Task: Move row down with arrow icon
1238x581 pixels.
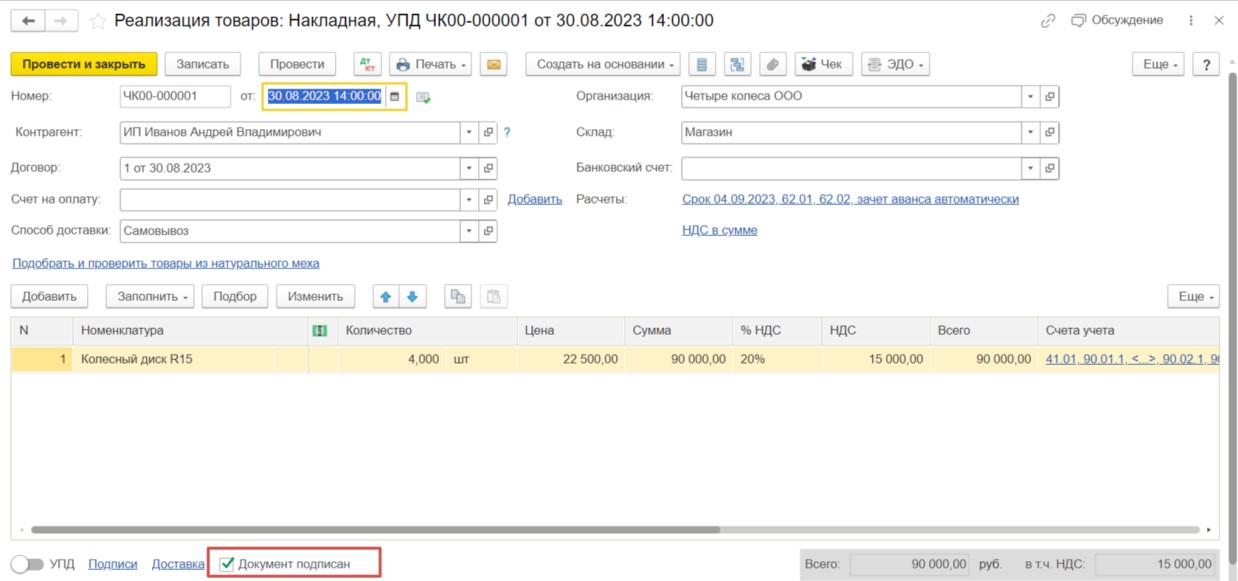Action: point(412,297)
